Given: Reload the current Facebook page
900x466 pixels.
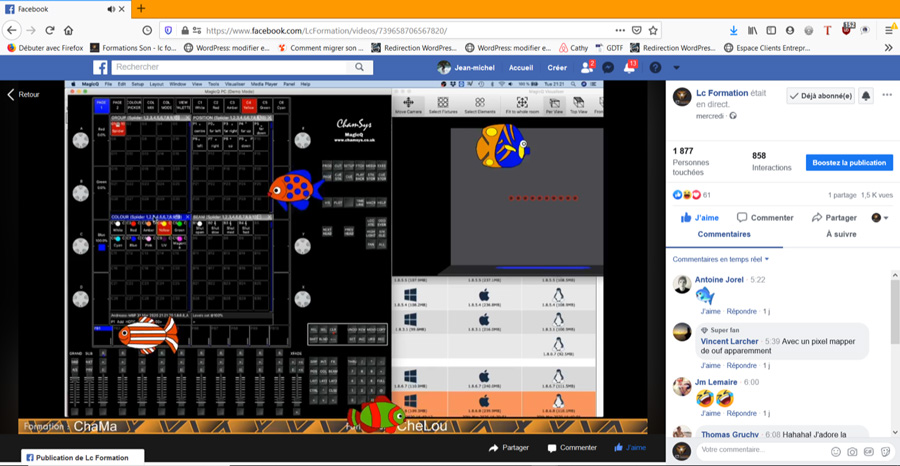Looking at the screenshot, I should click(50, 30).
